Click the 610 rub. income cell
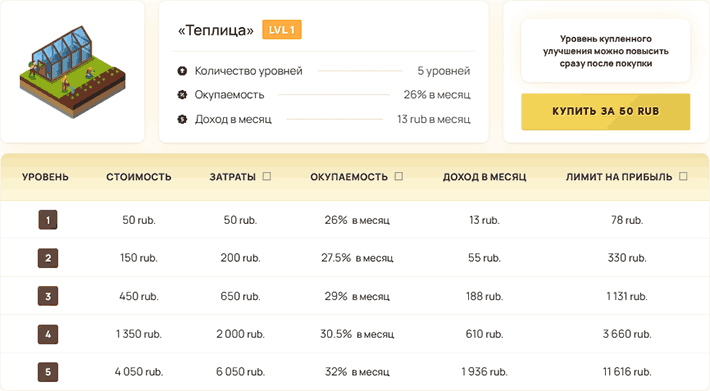Image resolution: width=710 pixels, height=391 pixels. click(485, 334)
